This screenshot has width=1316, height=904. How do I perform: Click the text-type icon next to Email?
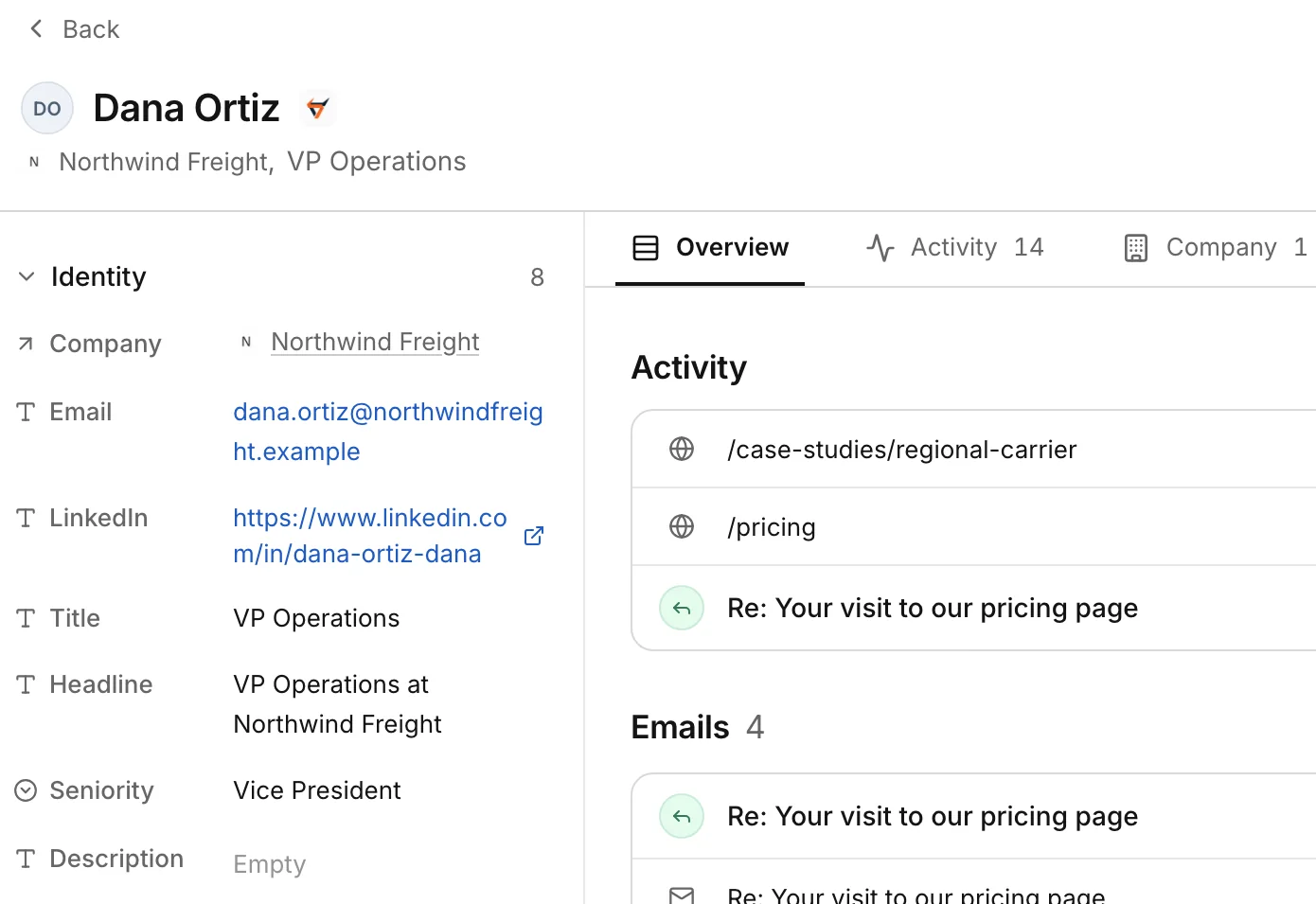[26, 412]
